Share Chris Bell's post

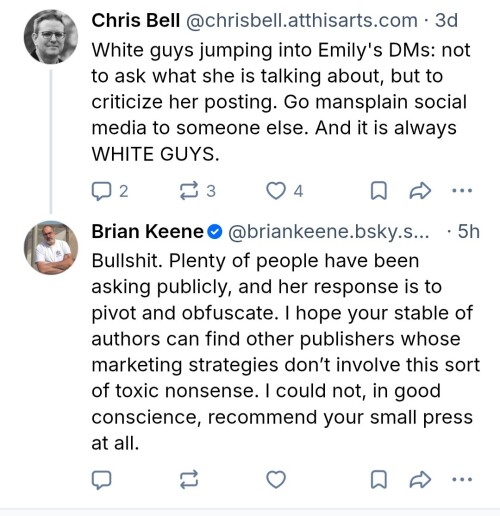pos(420,191)
